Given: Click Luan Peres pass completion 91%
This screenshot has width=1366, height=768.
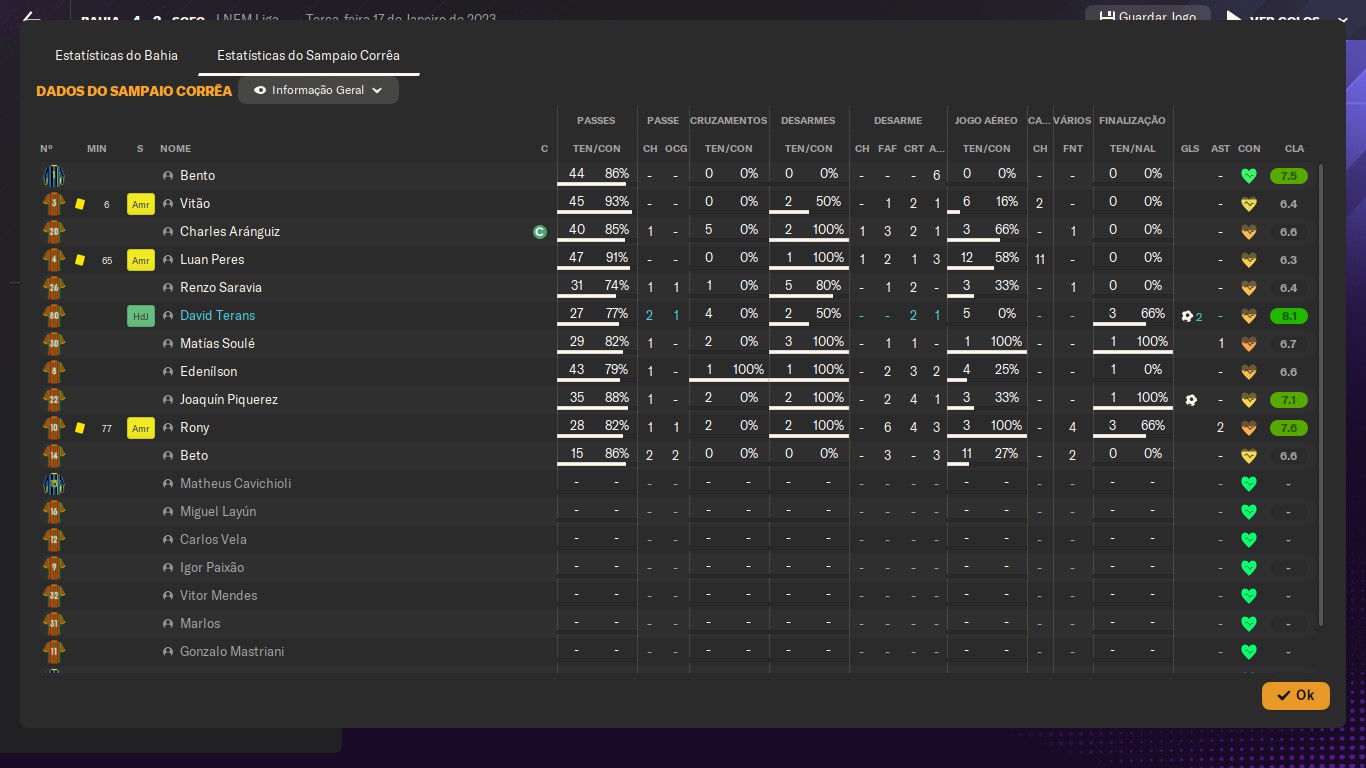Looking at the screenshot, I should [x=616, y=258].
